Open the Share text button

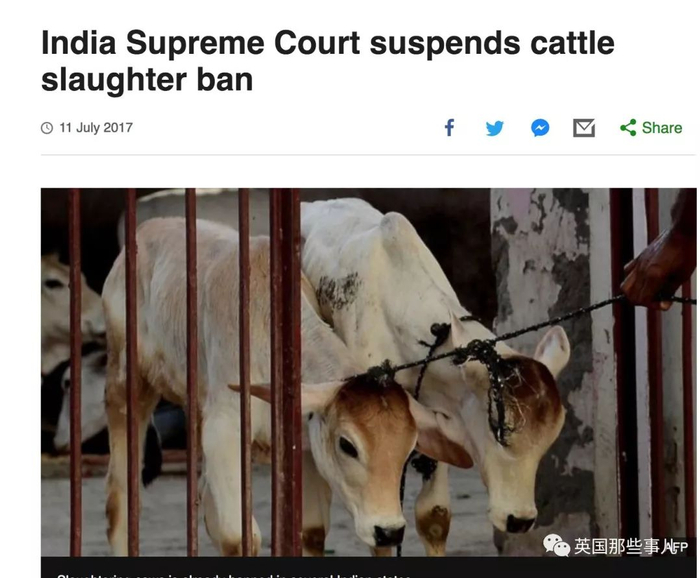coord(662,128)
